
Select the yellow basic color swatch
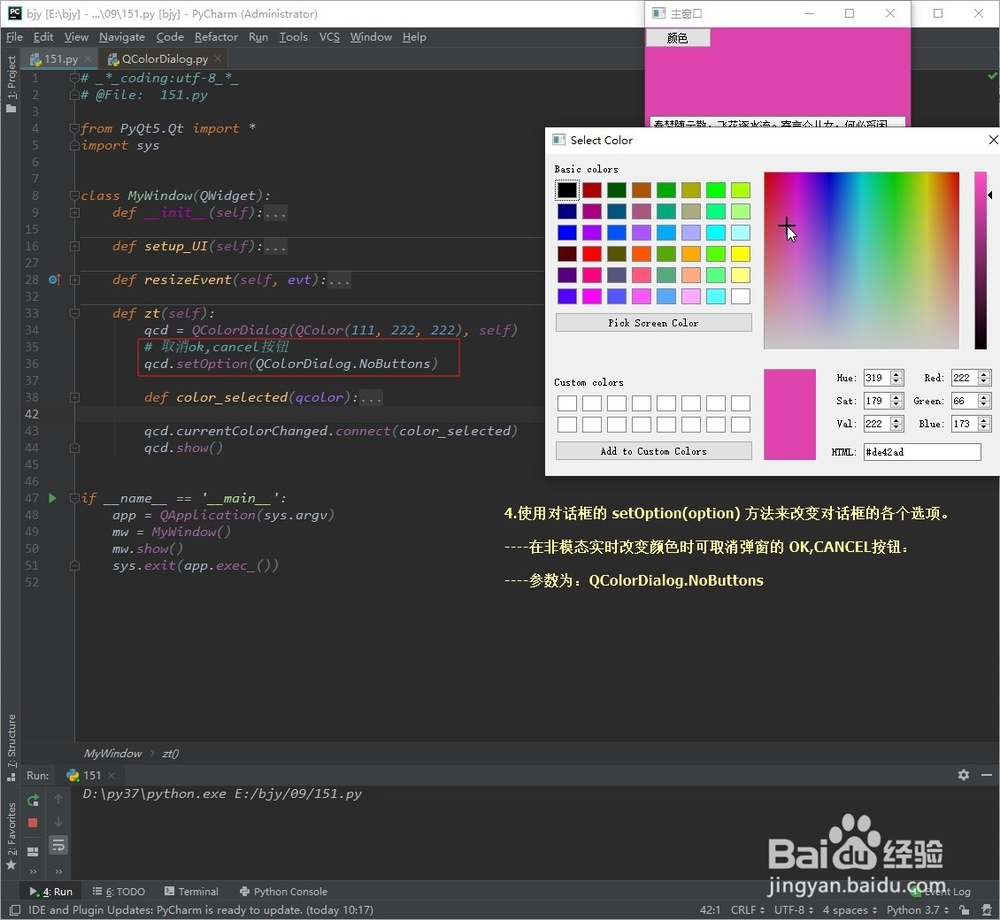740,254
